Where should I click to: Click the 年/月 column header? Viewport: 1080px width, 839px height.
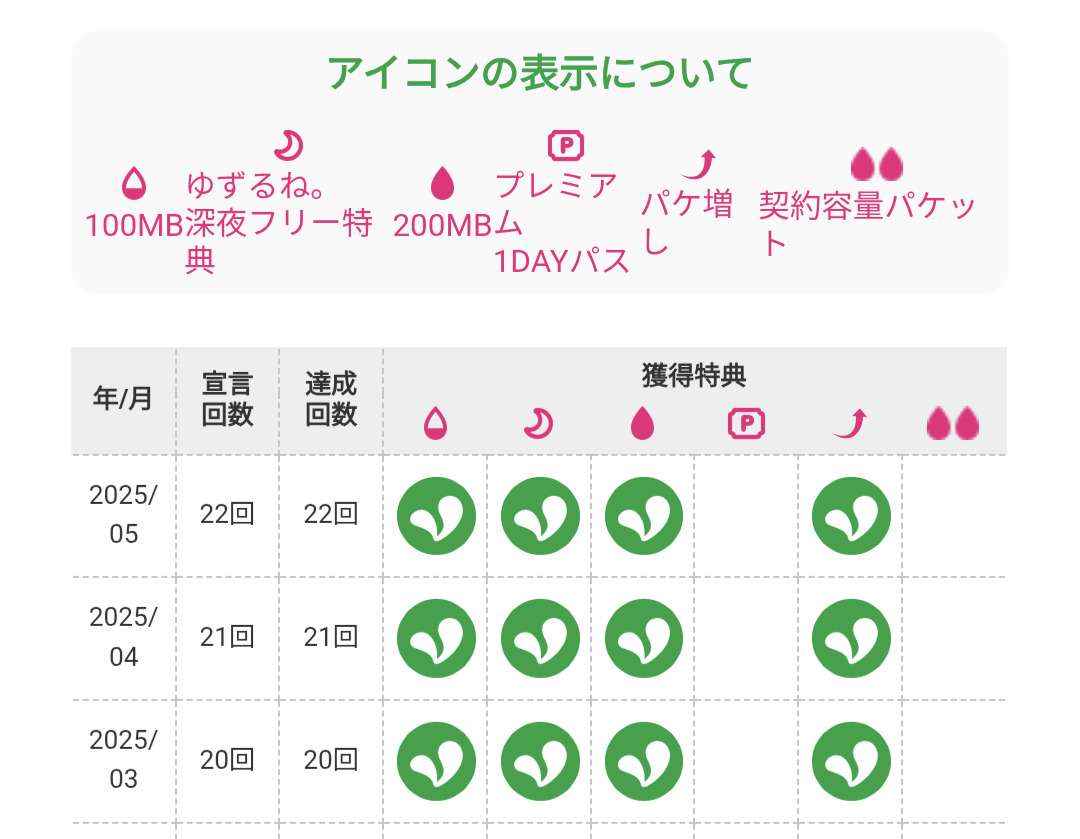tap(123, 399)
